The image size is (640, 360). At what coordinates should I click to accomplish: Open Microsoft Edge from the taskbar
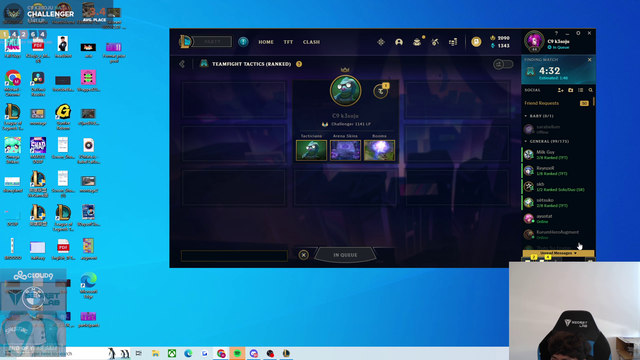pyautogui.click(x=188, y=353)
